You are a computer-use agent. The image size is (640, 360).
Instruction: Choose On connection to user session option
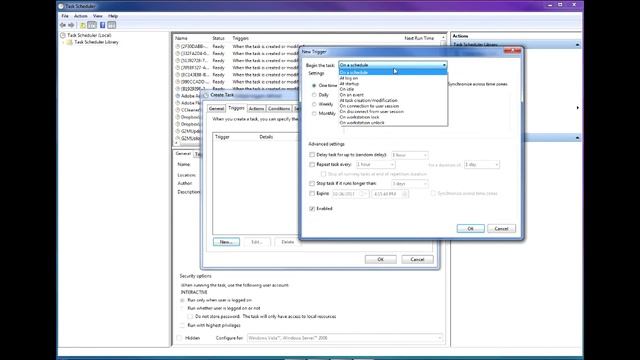pos(369,106)
